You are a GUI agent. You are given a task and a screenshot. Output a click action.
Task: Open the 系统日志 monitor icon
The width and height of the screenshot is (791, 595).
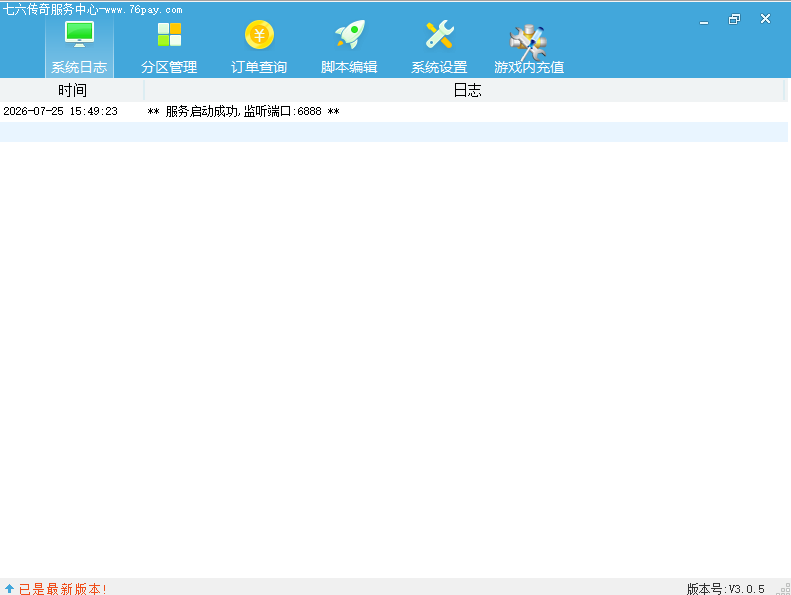pos(79,34)
